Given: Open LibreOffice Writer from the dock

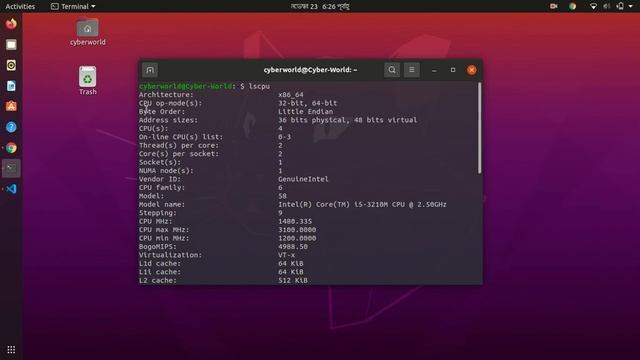Looking at the screenshot, I should [x=11, y=86].
